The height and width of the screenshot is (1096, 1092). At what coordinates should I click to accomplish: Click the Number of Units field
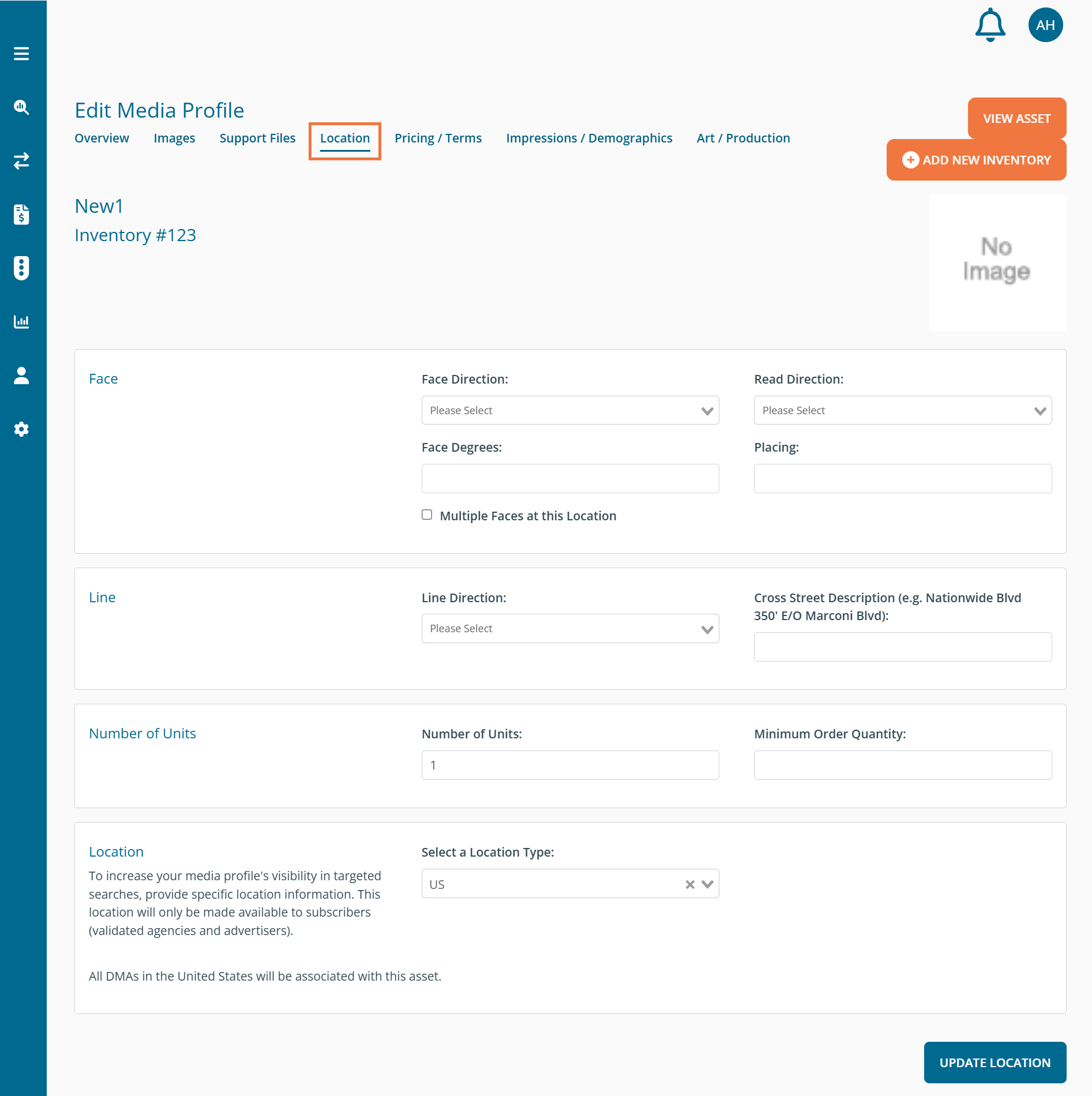(570, 765)
